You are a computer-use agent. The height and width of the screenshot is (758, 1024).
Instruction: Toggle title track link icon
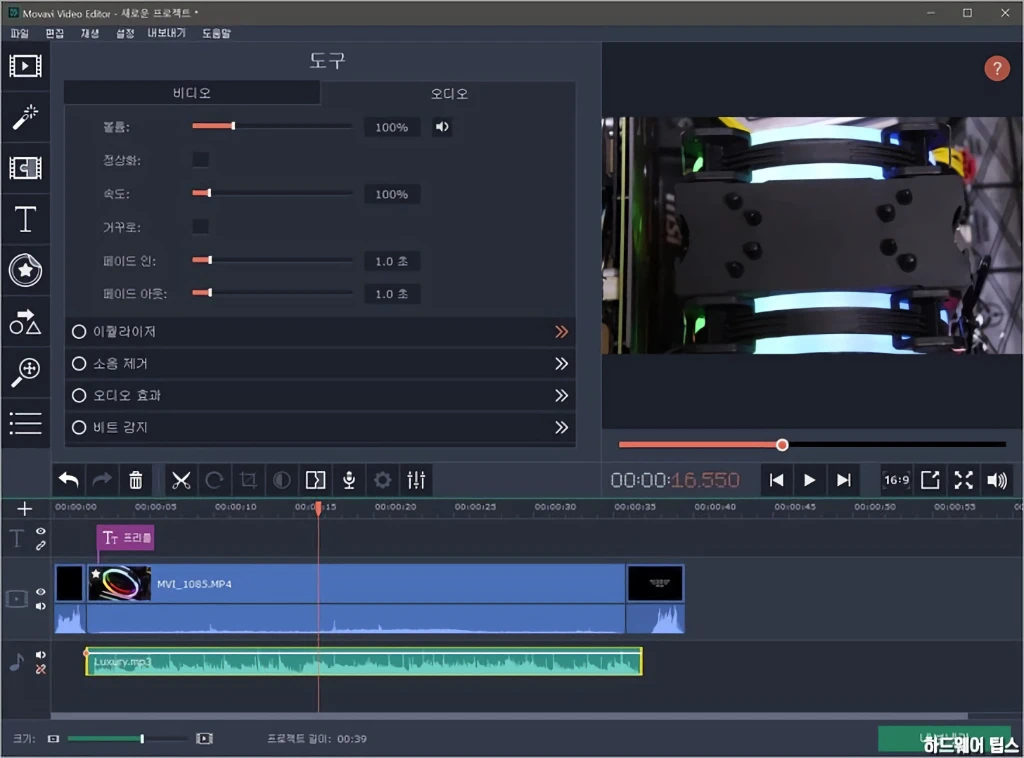(40, 546)
